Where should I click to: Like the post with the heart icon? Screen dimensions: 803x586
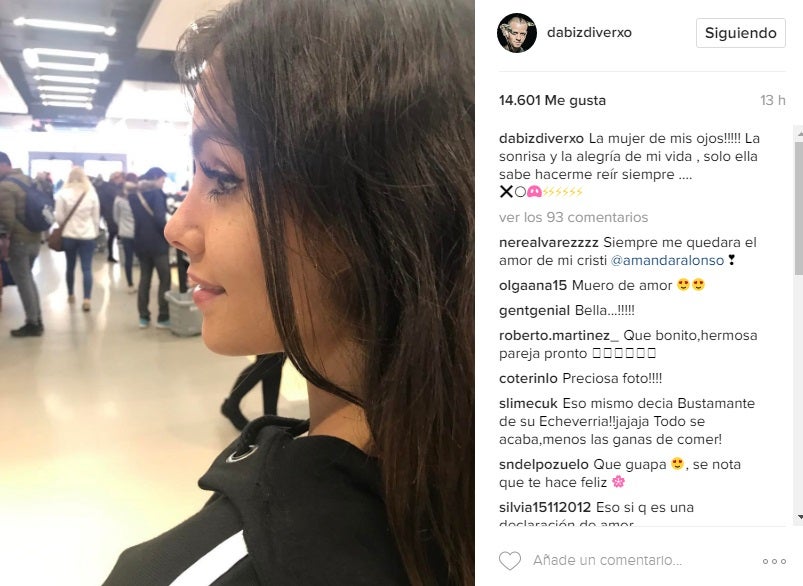coord(510,561)
